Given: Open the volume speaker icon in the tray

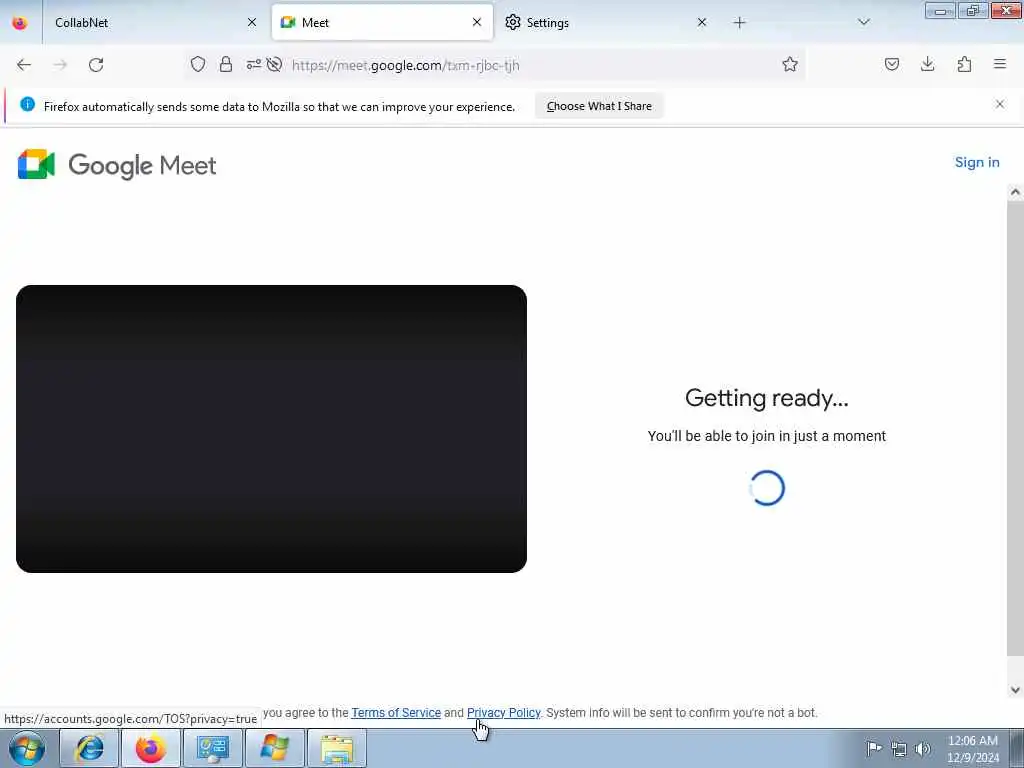Looking at the screenshot, I should point(923,749).
